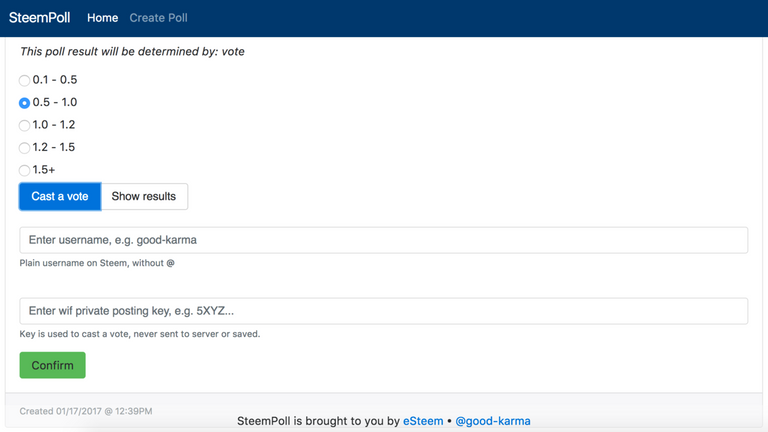Screen dimensions: 768x432
Task: Click the SteemPoll brand logo
Action: 39,18
